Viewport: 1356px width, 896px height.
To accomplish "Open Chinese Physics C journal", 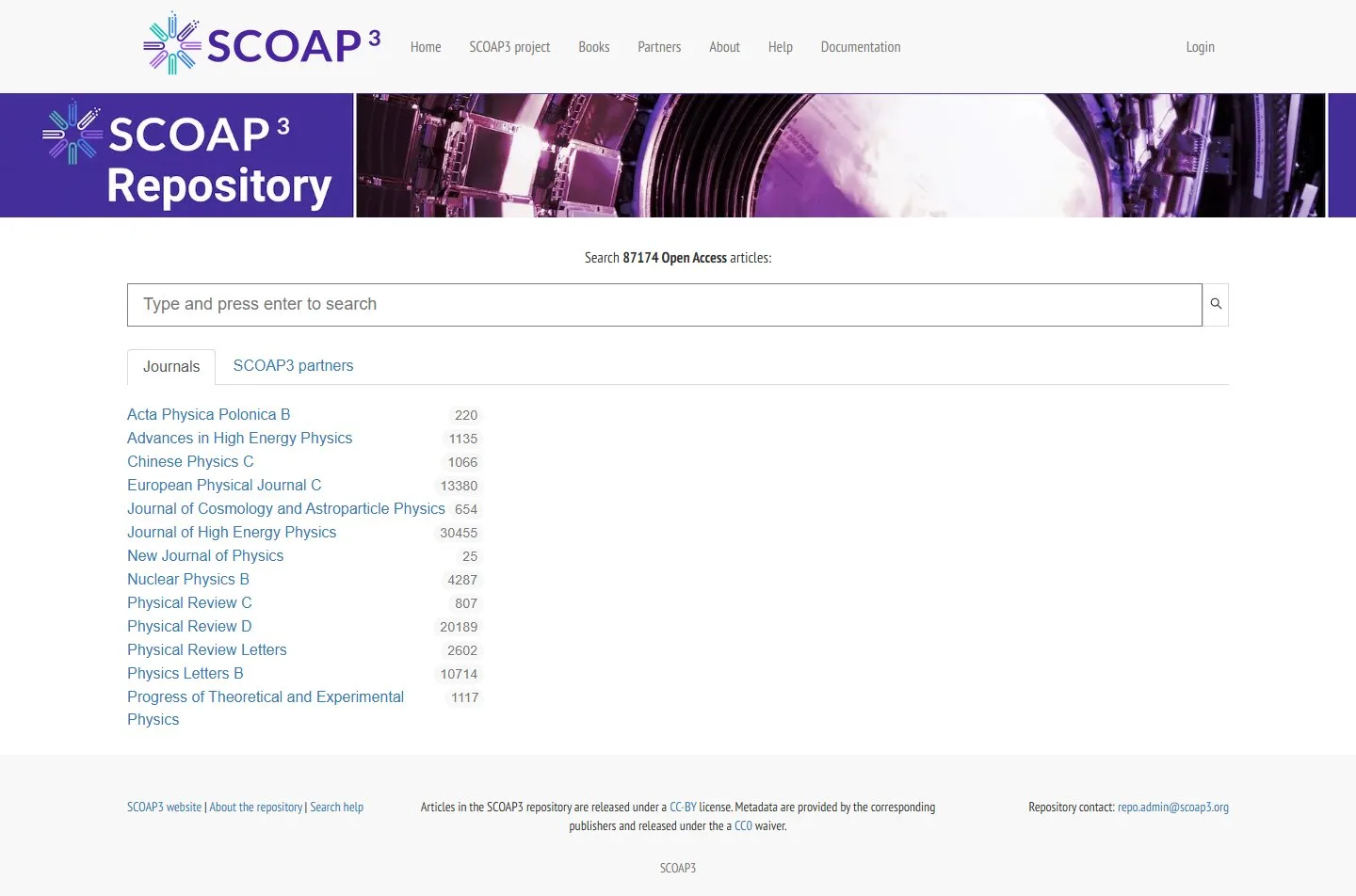I will click(x=190, y=462).
